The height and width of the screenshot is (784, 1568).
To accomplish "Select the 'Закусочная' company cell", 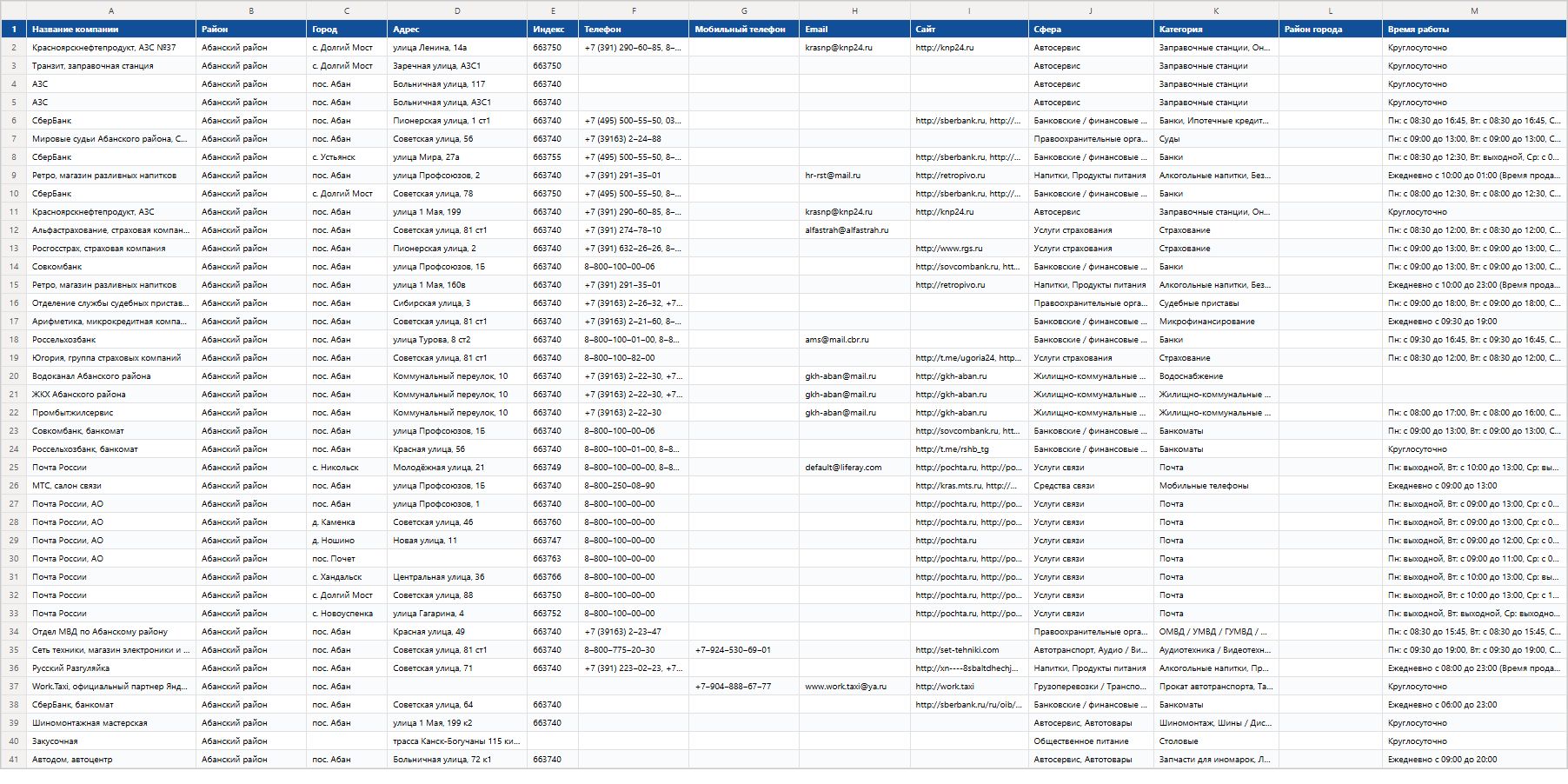I will click(111, 741).
